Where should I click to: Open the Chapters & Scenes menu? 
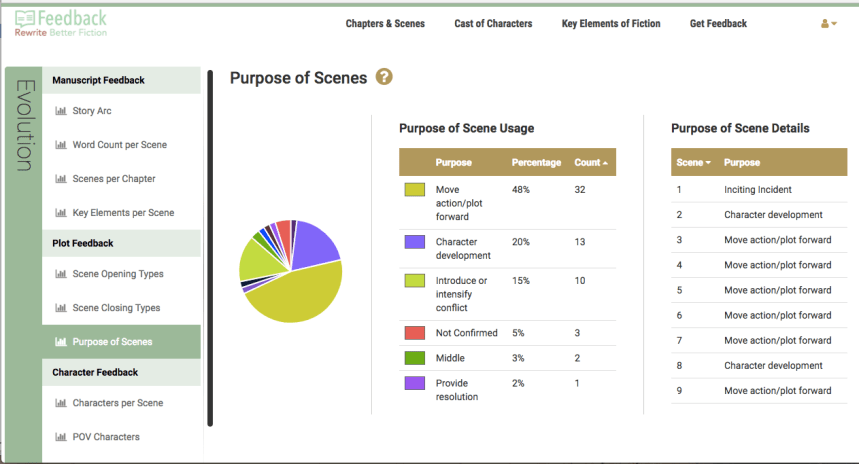pyautogui.click(x=385, y=24)
